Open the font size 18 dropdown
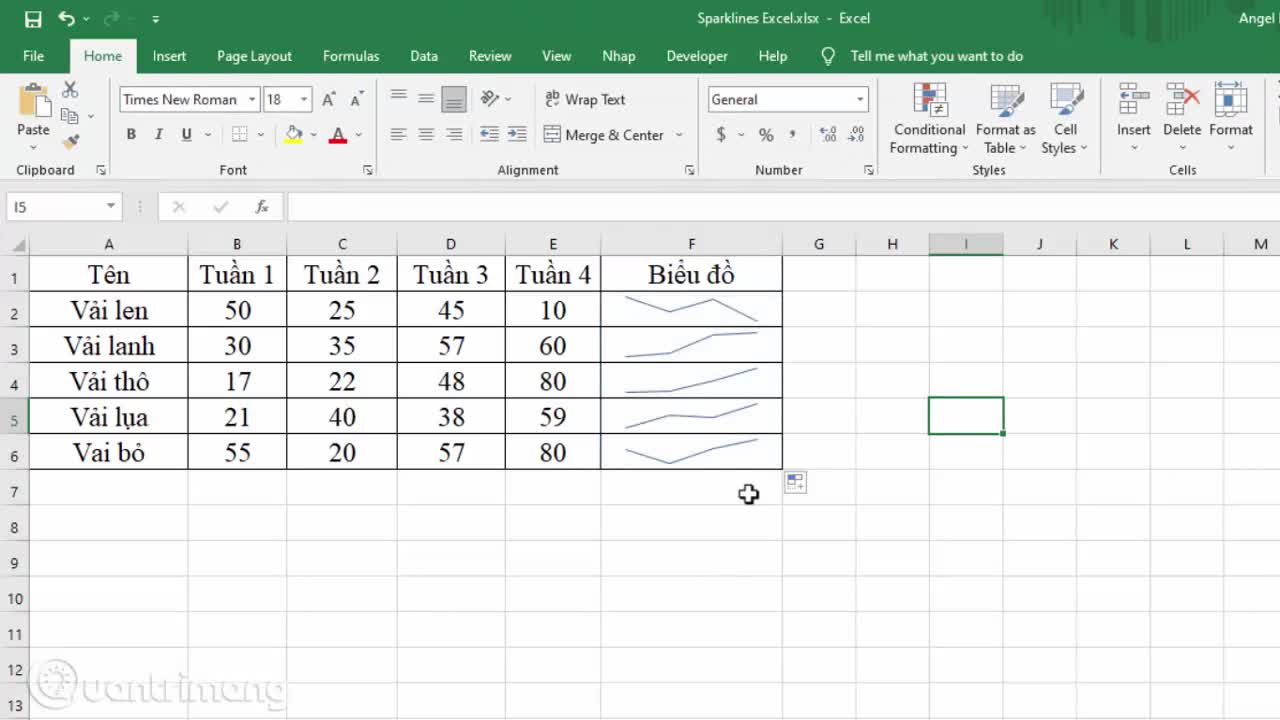This screenshot has width=1280, height=720. pos(303,99)
